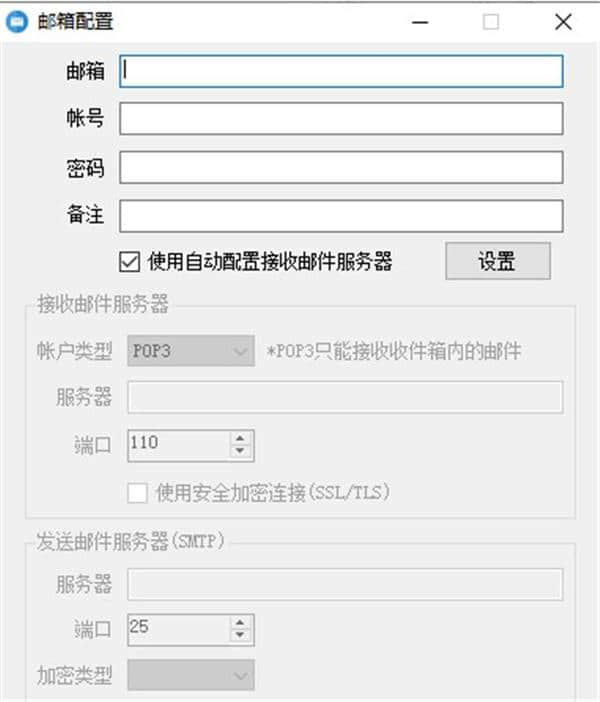This screenshot has width=600, height=702.
Task: Click the mail app icon in title bar
Action: (x=17, y=22)
